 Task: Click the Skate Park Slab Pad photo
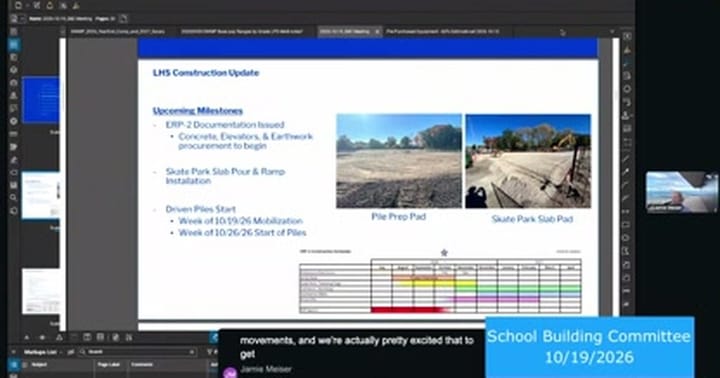coord(528,161)
